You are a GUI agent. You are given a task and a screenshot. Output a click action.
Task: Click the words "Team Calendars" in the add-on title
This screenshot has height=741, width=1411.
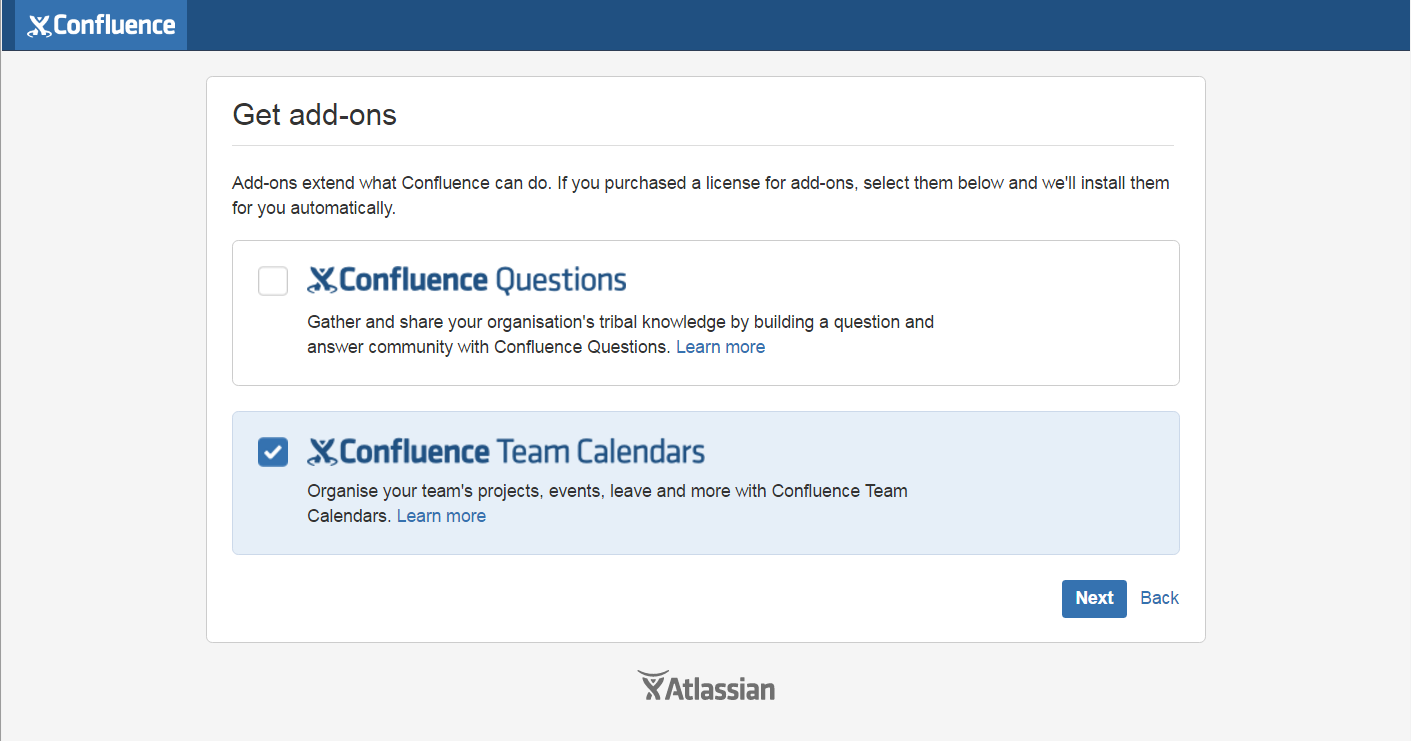[600, 452]
